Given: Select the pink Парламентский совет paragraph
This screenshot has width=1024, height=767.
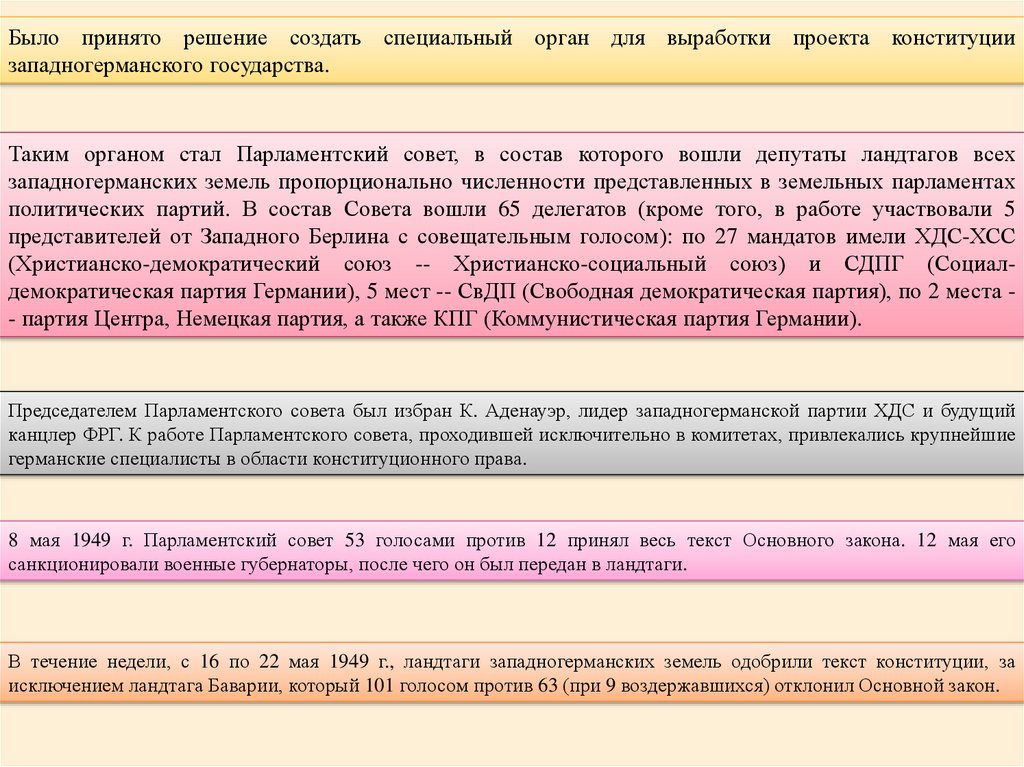Looking at the screenshot, I should click(512, 235).
